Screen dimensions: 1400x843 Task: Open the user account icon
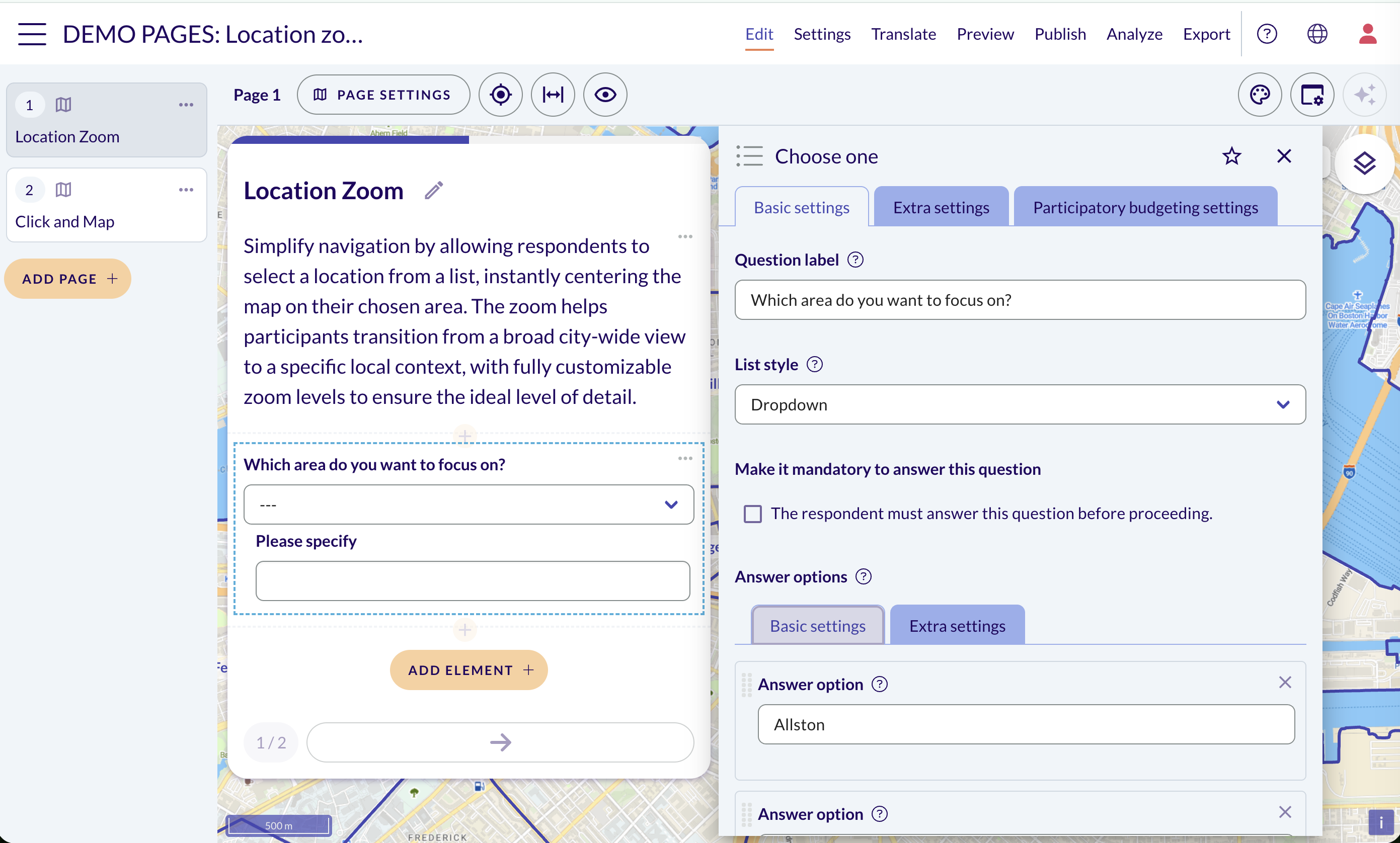click(1367, 34)
